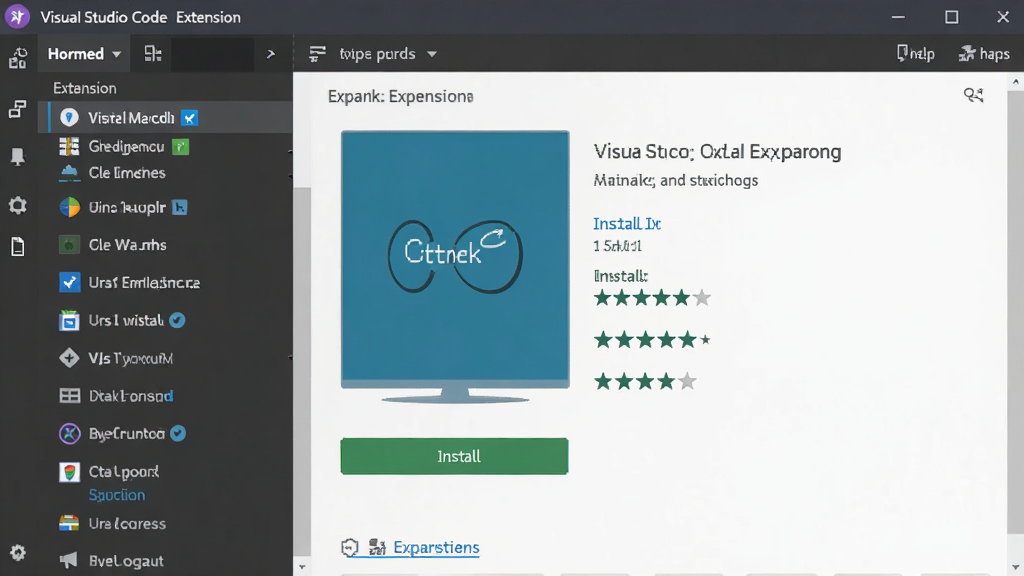
Task: Click the four-star rating row
Action: tap(645, 381)
